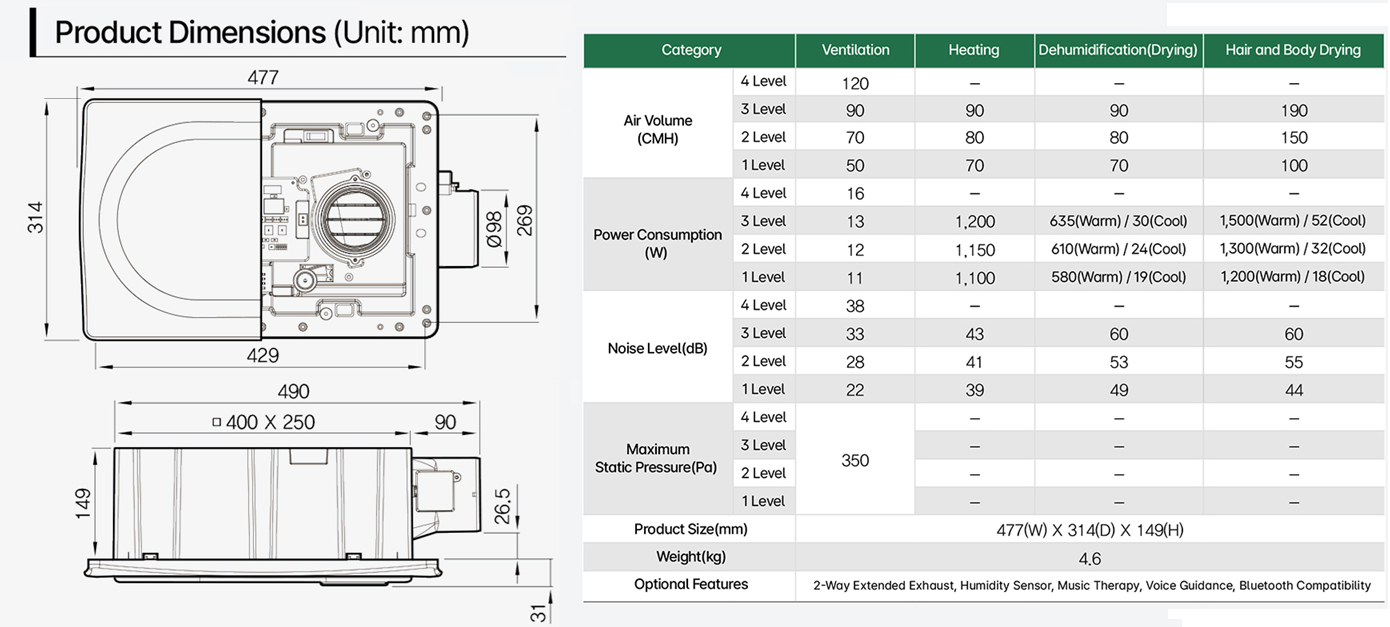The image size is (1390, 627).
Task: Click ventilation noise value 38
Action: tap(855, 306)
